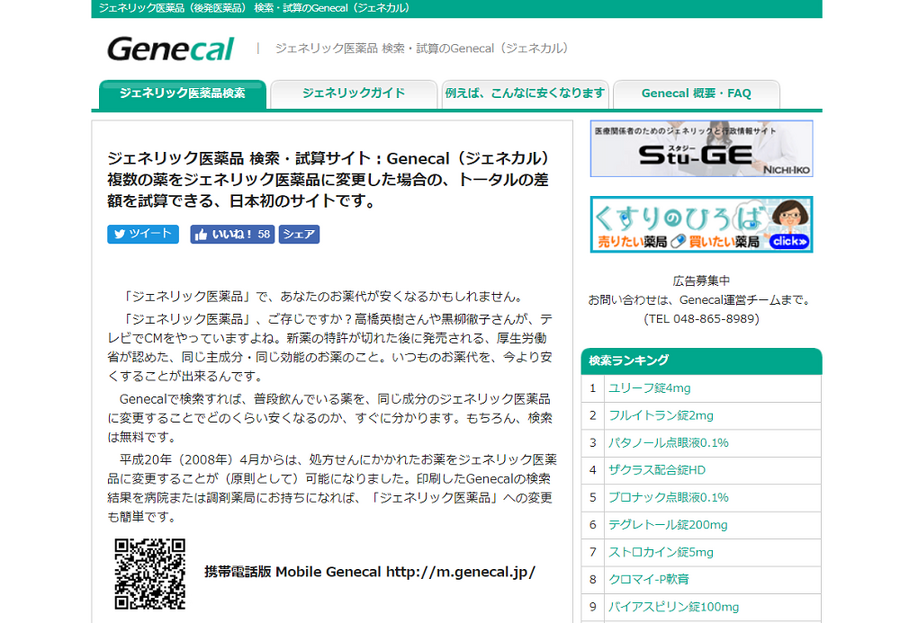Open the ジェネリック医薬品検索 tab
Viewport: 900px width, 623px height.
pyautogui.click(x=182, y=94)
